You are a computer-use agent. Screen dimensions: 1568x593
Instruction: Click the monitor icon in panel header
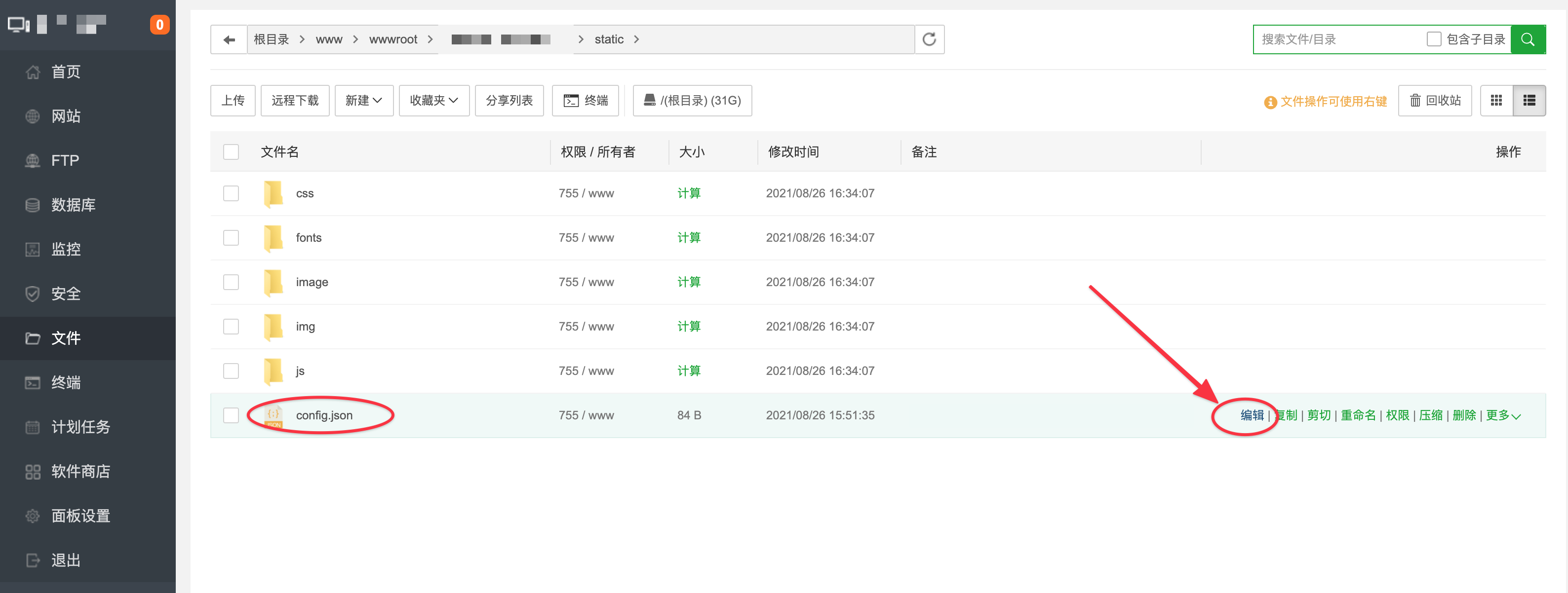18,25
